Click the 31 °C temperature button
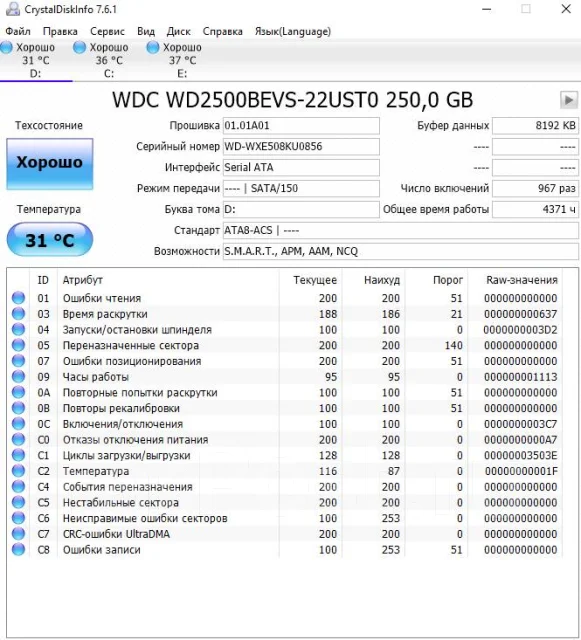This screenshot has height=640, width=581. (x=50, y=240)
